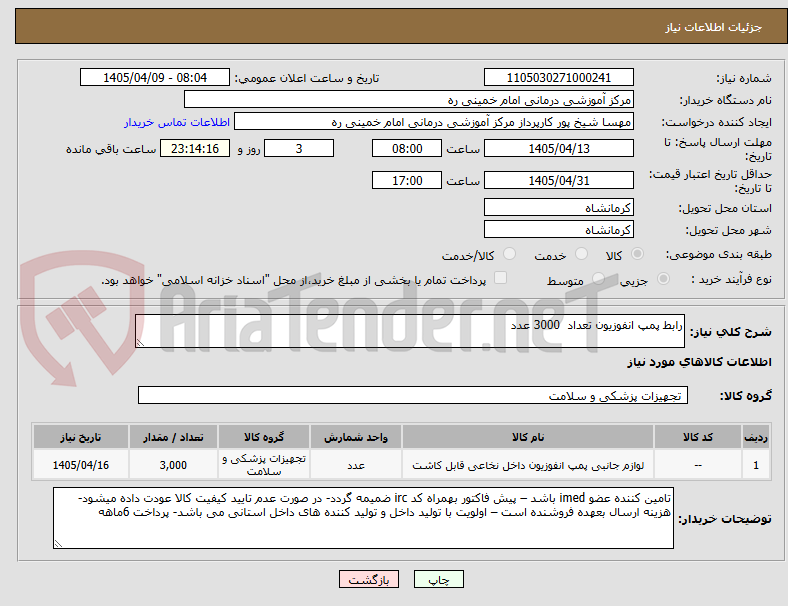Click the نام کالا column header
The image size is (788, 606).
[x=528, y=437]
